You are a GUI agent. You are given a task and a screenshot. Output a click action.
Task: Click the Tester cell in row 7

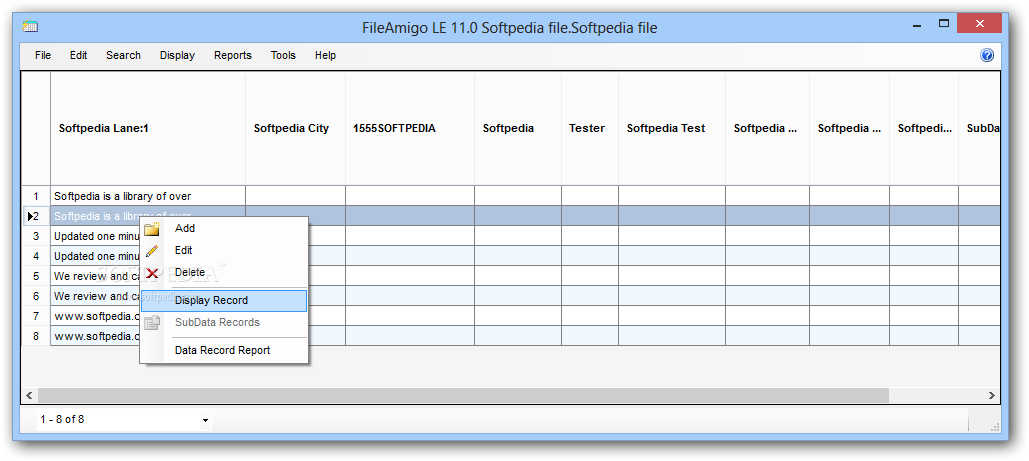[x=589, y=316]
